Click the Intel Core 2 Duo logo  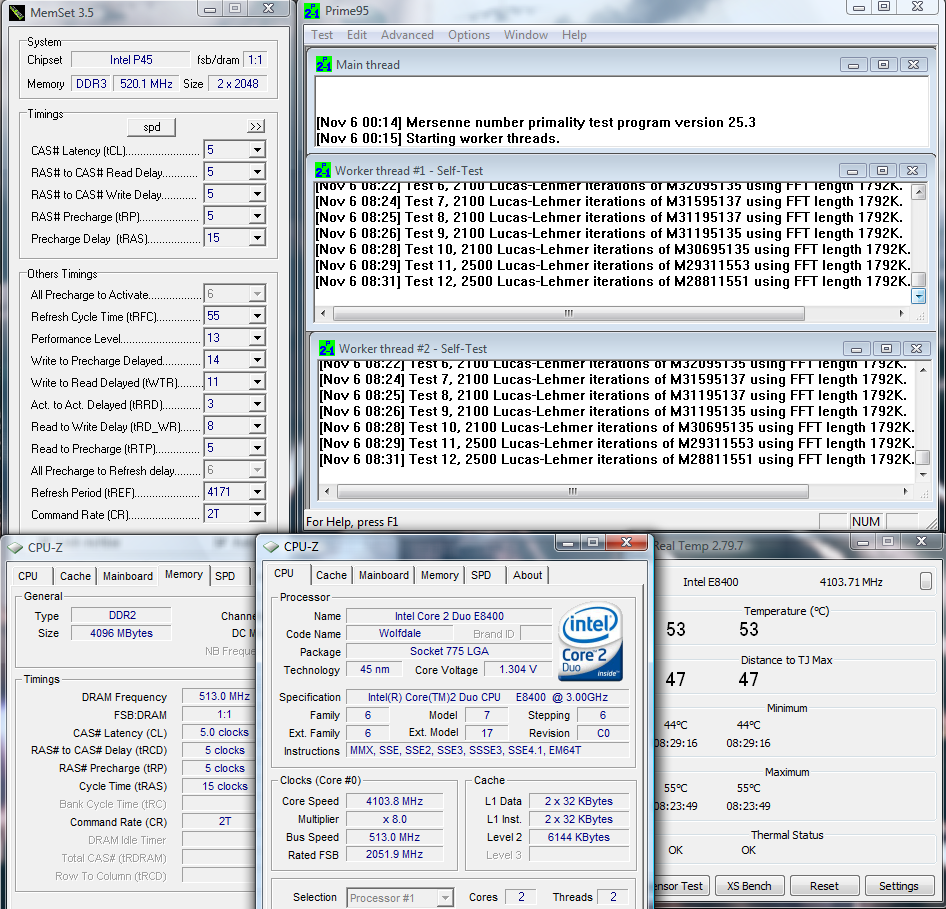[591, 641]
